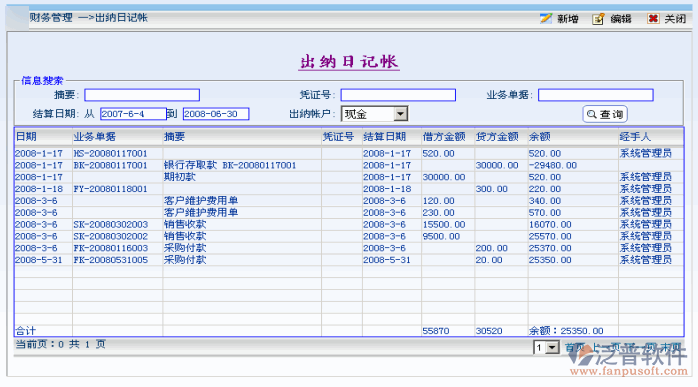Open record SK-20080302003
The width and height of the screenshot is (698, 387).
[110, 224]
